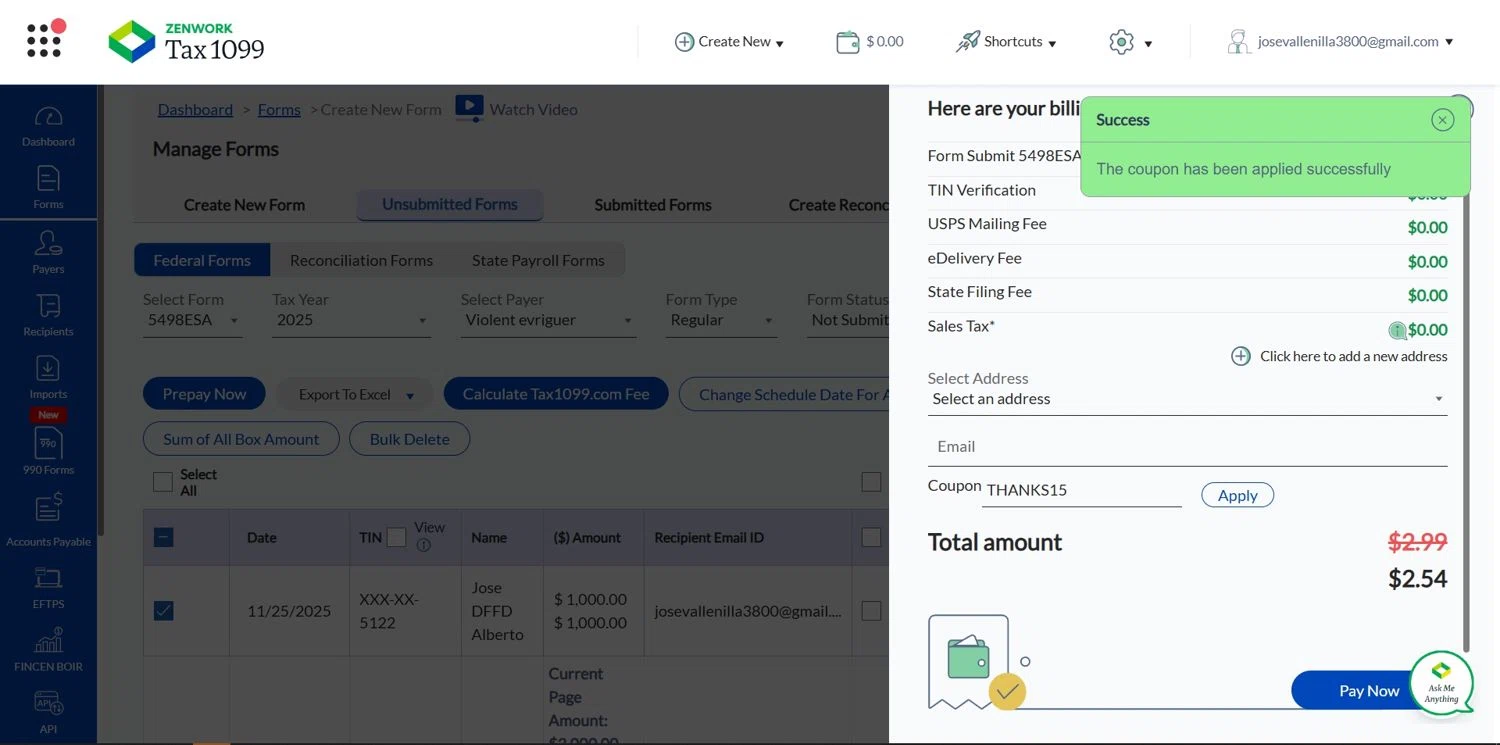Go to Dashboard in the left sidebar

click(48, 126)
